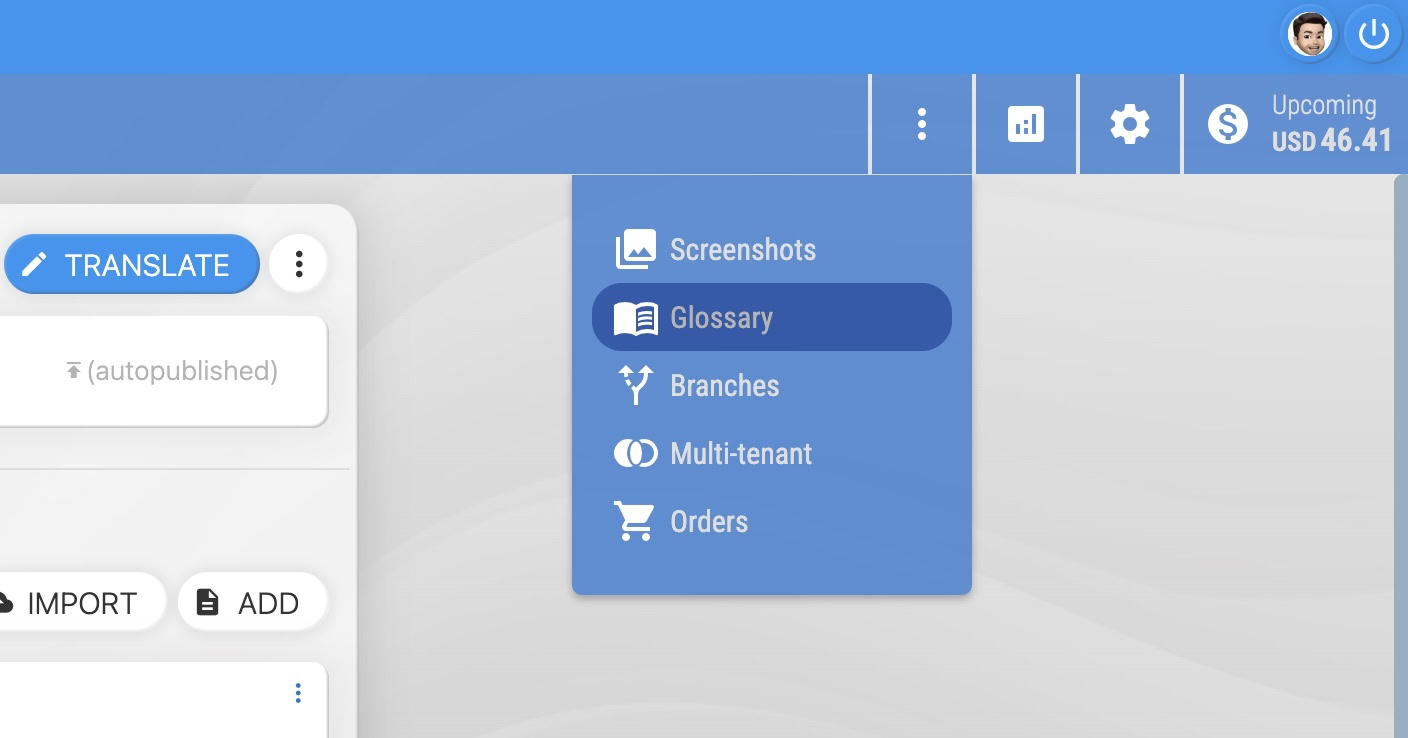Click the Orders shopping cart icon
The width and height of the screenshot is (1408, 738).
pyautogui.click(x=635, y=522)
